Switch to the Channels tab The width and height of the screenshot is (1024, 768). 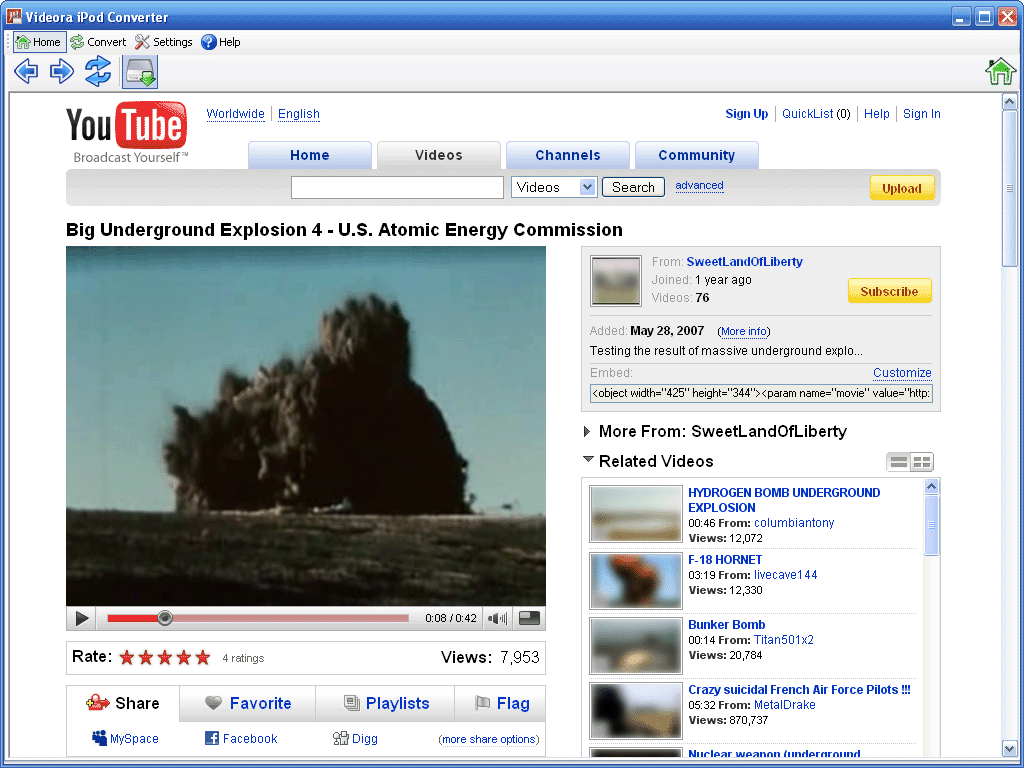click(568, 155)
